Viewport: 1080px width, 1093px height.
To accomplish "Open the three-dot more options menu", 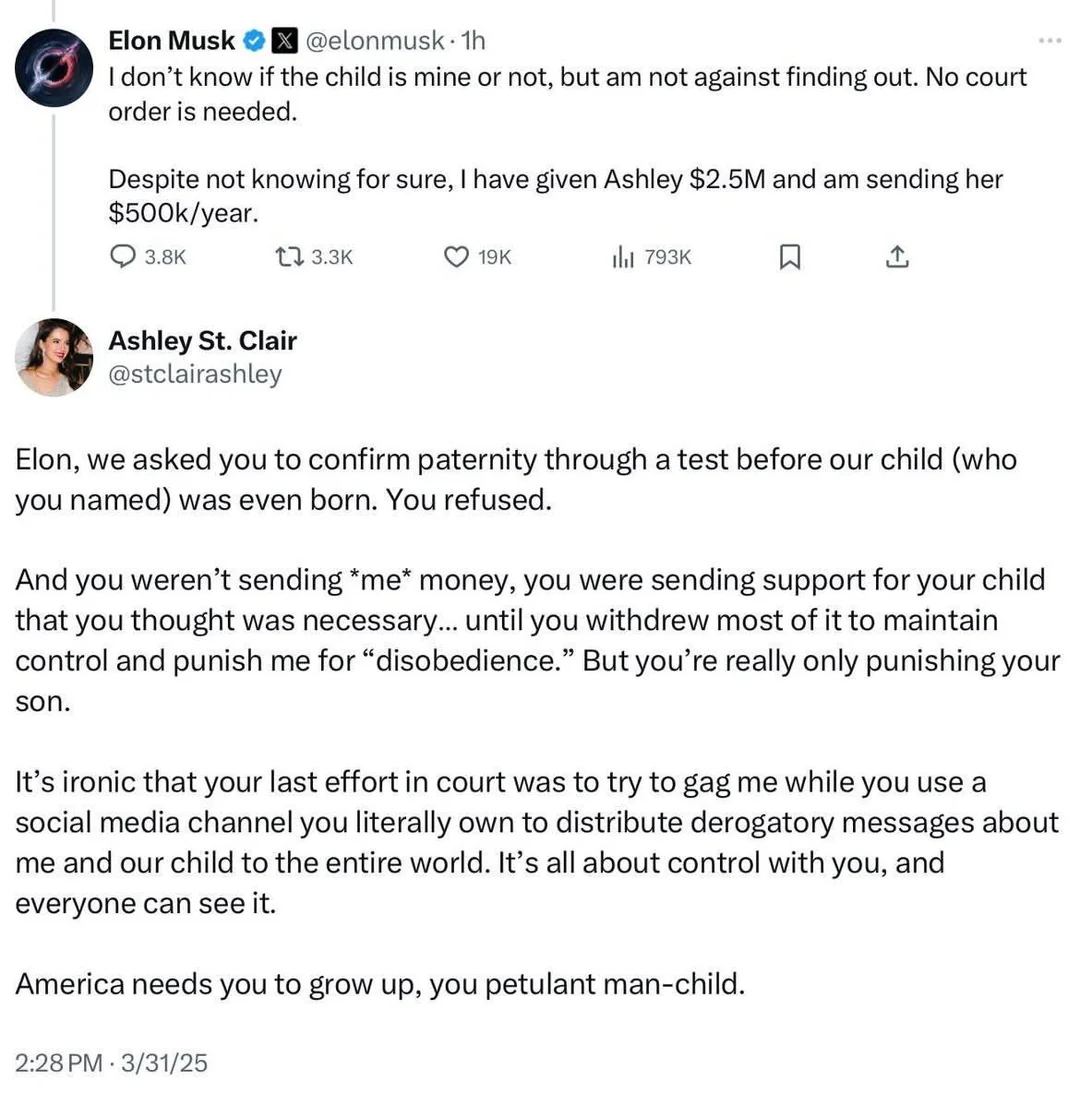I will 1050,41.
